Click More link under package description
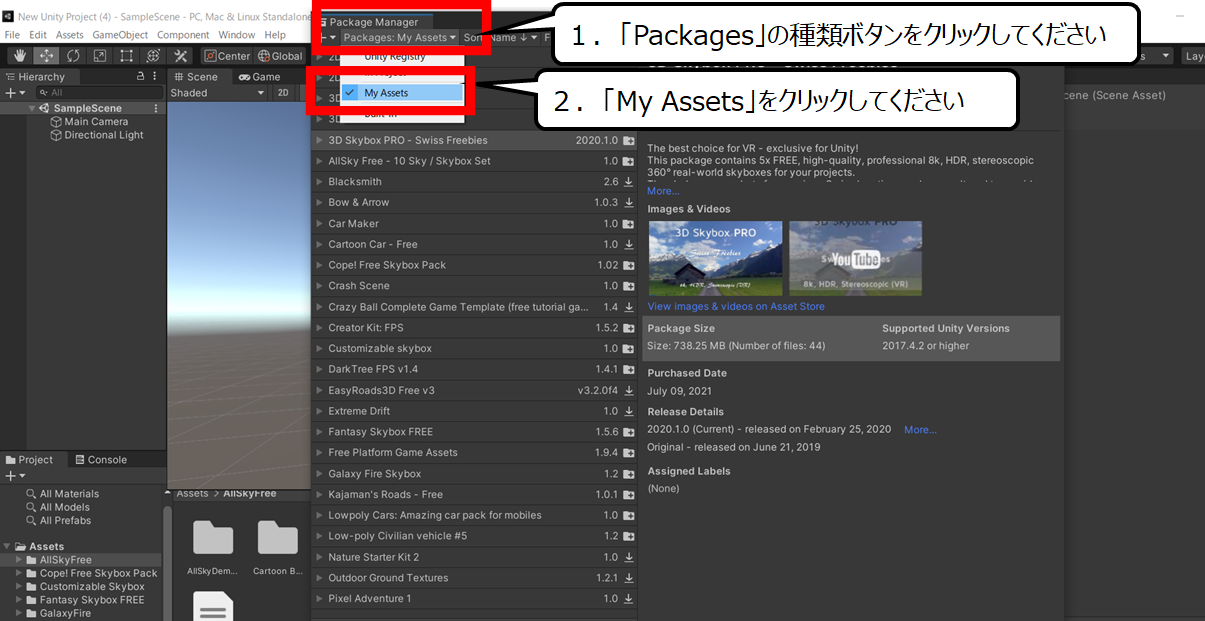The image size is (1205, 621). 663,191
